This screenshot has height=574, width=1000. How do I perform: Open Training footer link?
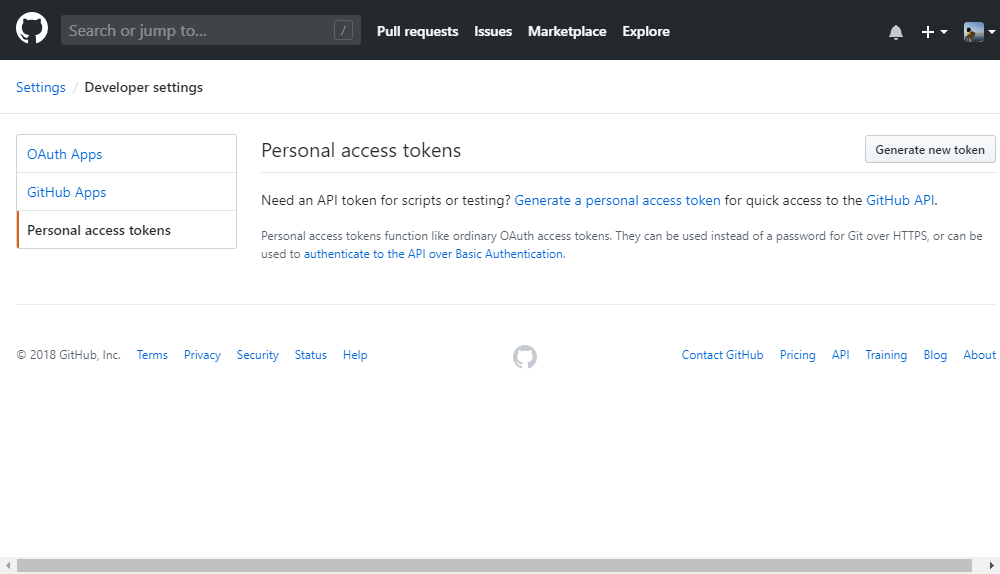[x=886, y=355]
